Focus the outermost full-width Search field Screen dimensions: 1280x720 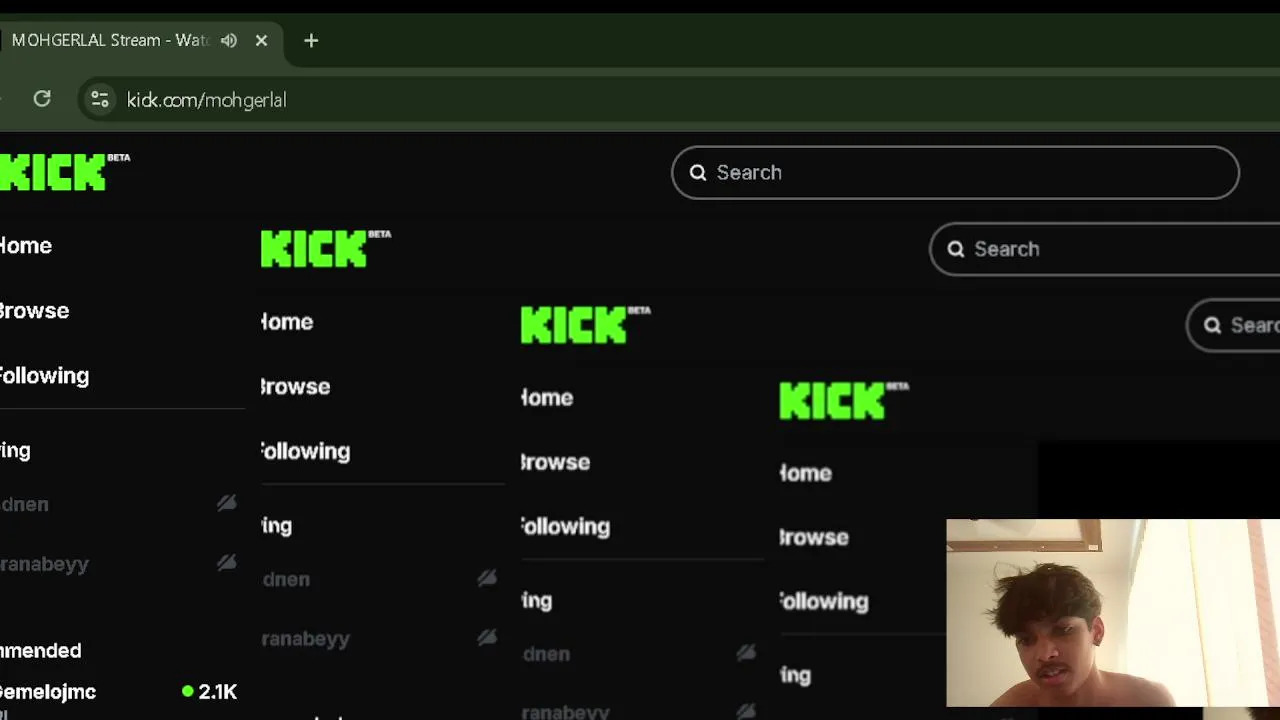[955, 172]
